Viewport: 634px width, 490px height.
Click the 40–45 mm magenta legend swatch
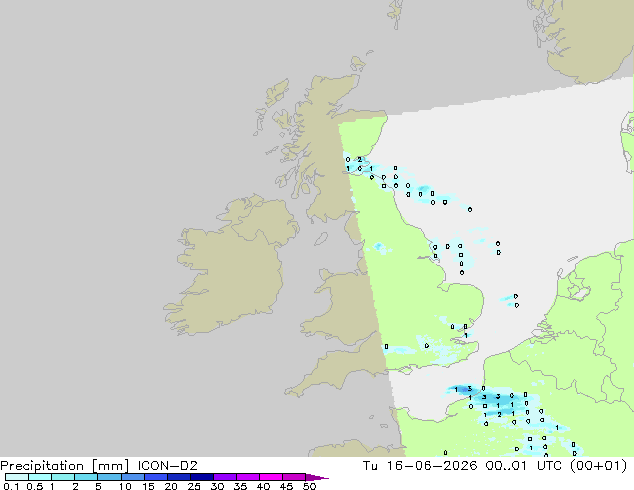tap(271, 477)
